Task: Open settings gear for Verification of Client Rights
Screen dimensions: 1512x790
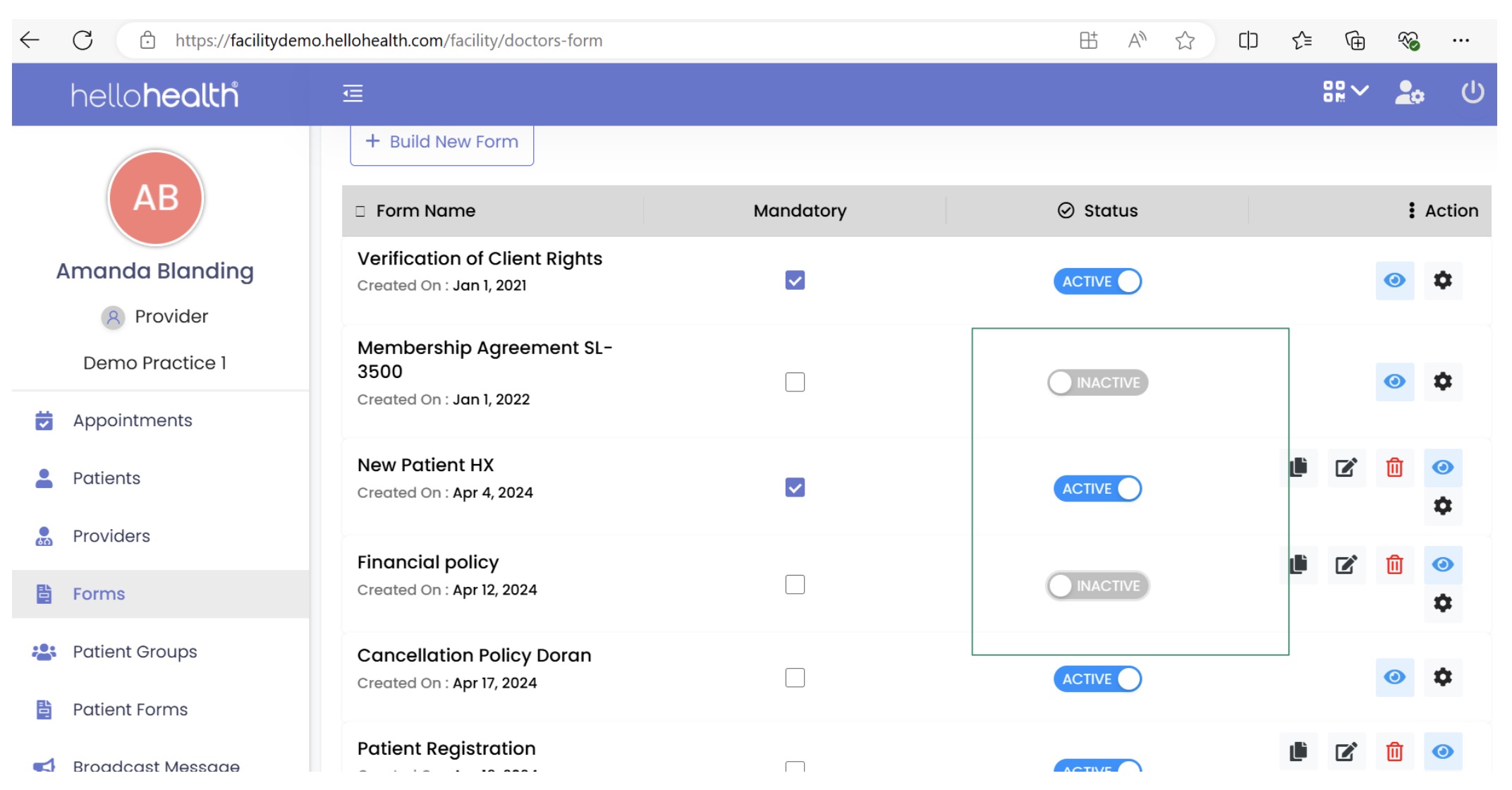Action: tap(1442, 280)
